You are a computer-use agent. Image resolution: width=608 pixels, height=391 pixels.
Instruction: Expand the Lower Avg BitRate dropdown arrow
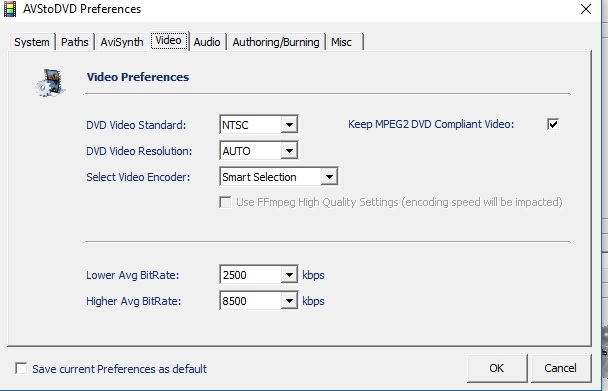tap(289, 275)
